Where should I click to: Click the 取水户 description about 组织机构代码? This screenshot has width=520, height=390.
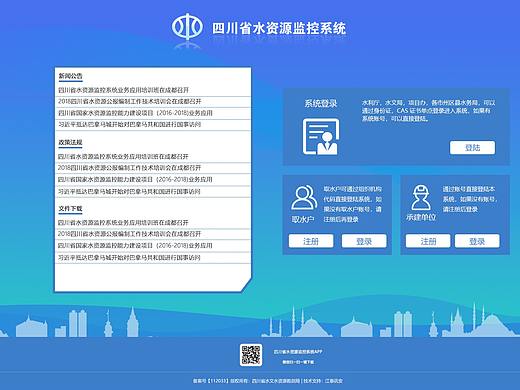tap(353, 204)
